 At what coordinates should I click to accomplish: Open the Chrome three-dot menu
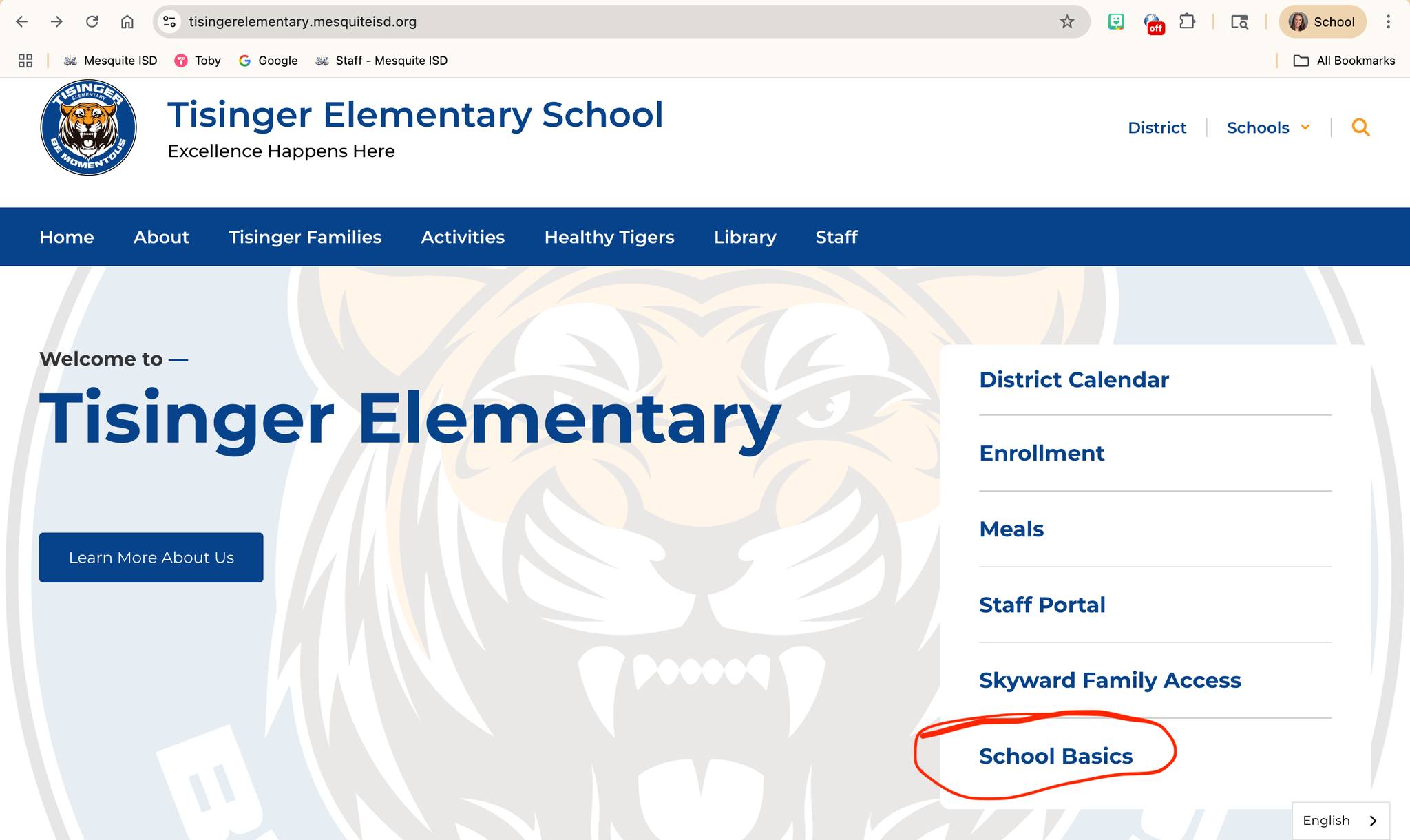pos(1388,22)
